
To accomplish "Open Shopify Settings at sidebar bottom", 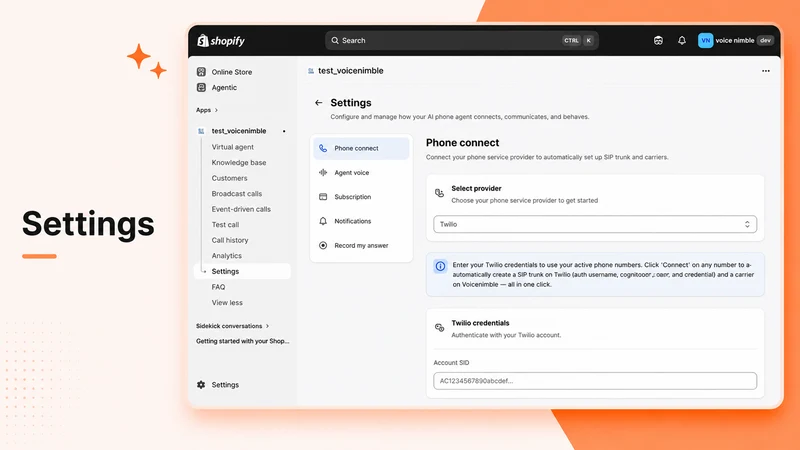I will [225, 385].
